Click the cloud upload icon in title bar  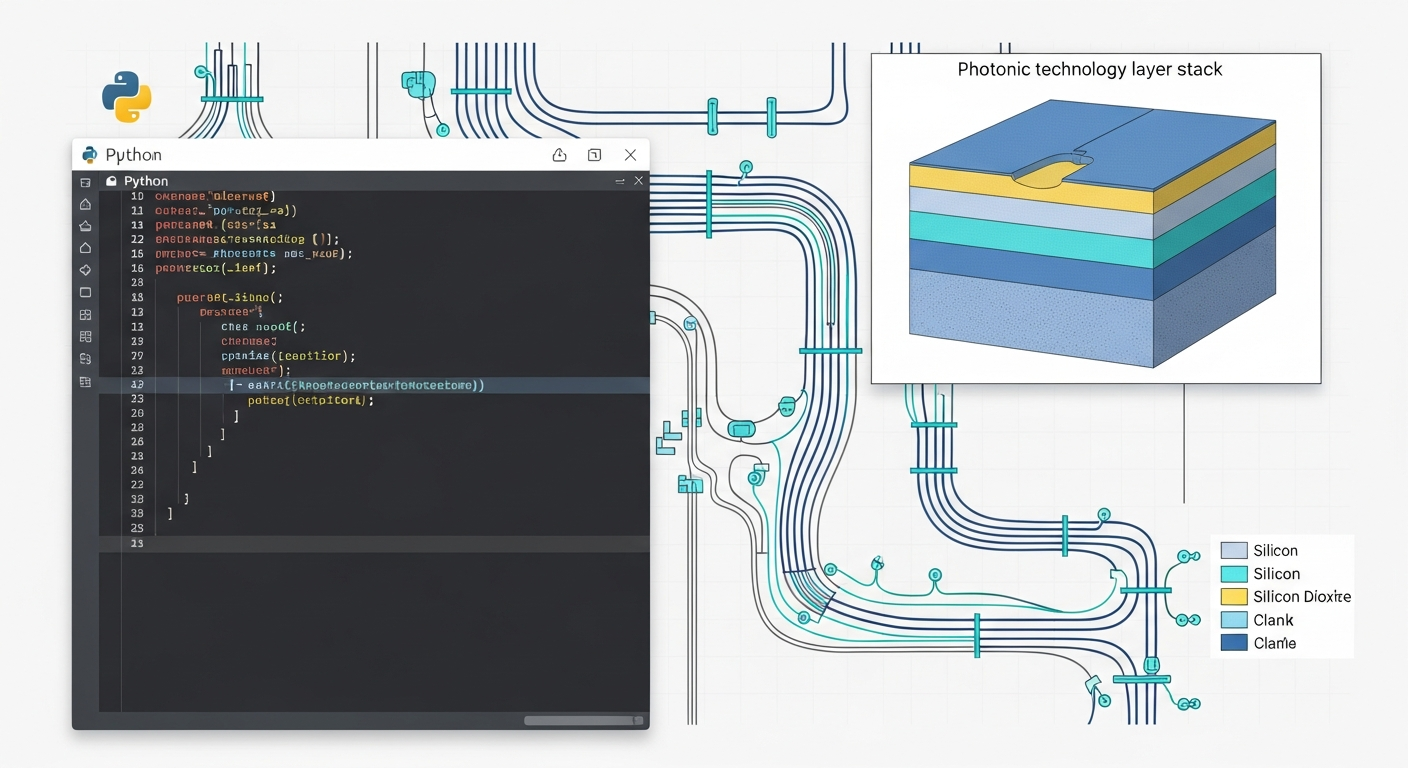[x=559, y=155]
